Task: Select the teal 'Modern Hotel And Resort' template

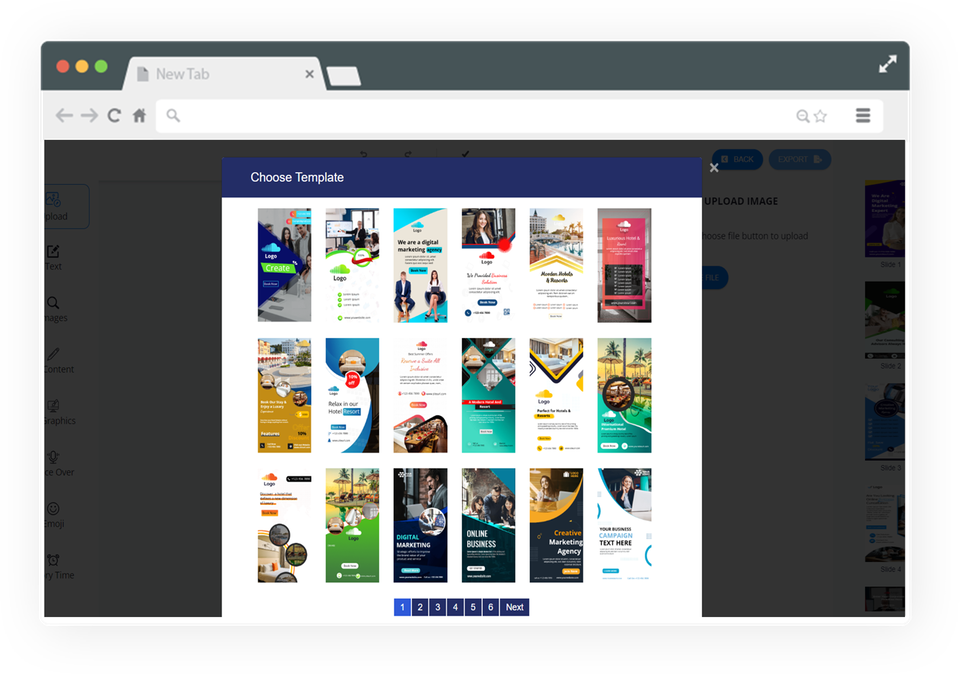Action: (x=488, y=395)
